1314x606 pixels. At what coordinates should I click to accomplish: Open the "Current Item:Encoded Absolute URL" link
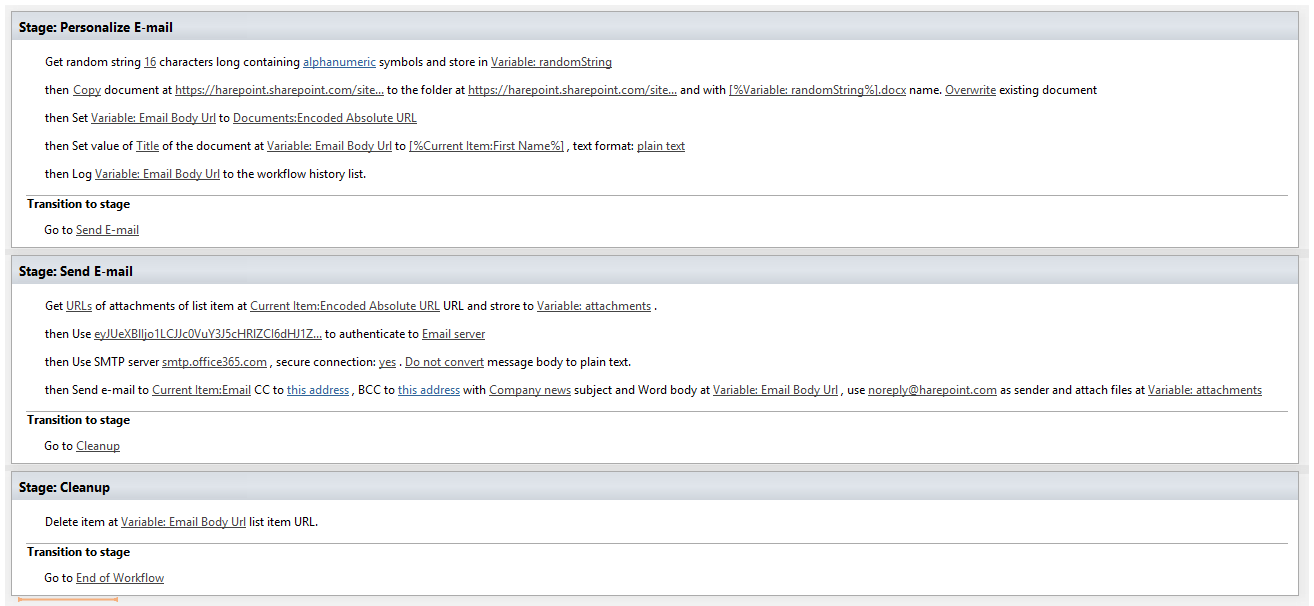click(345, 306)
